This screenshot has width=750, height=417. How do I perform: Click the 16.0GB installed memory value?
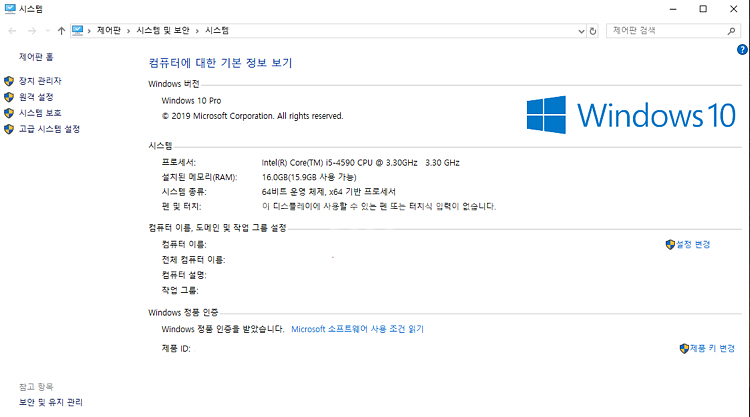[309, 177]
